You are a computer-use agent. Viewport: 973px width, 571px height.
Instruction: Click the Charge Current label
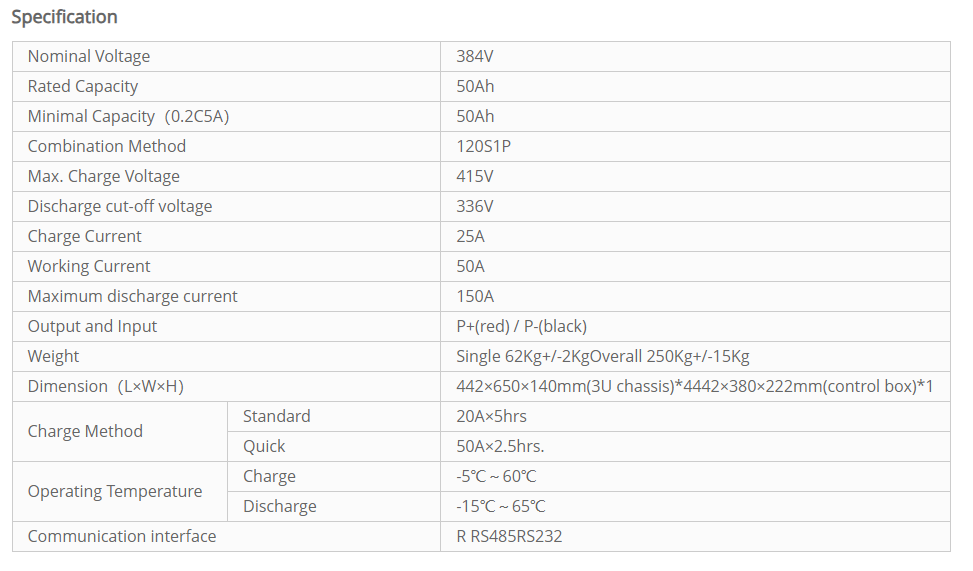click(85, 236)
